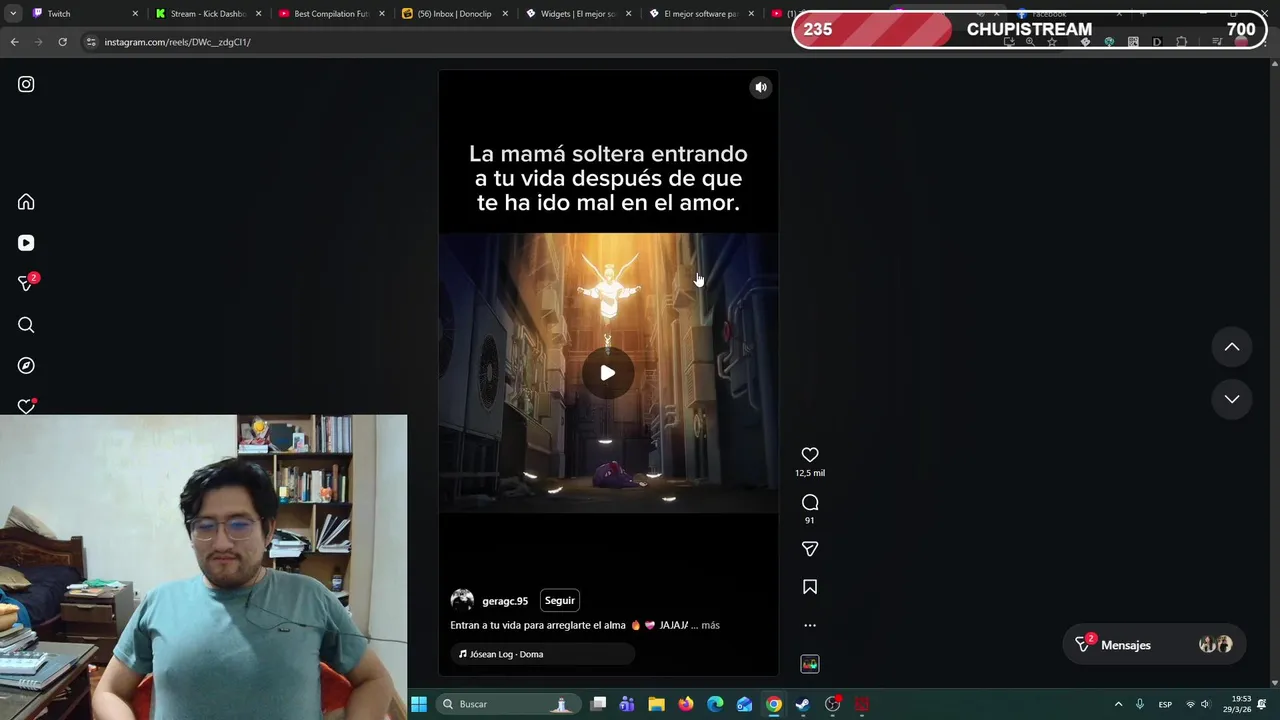This screenshot has width=1280, height=720.
Task: Save the reel with bookmark icon
Action: click(810, 587)
